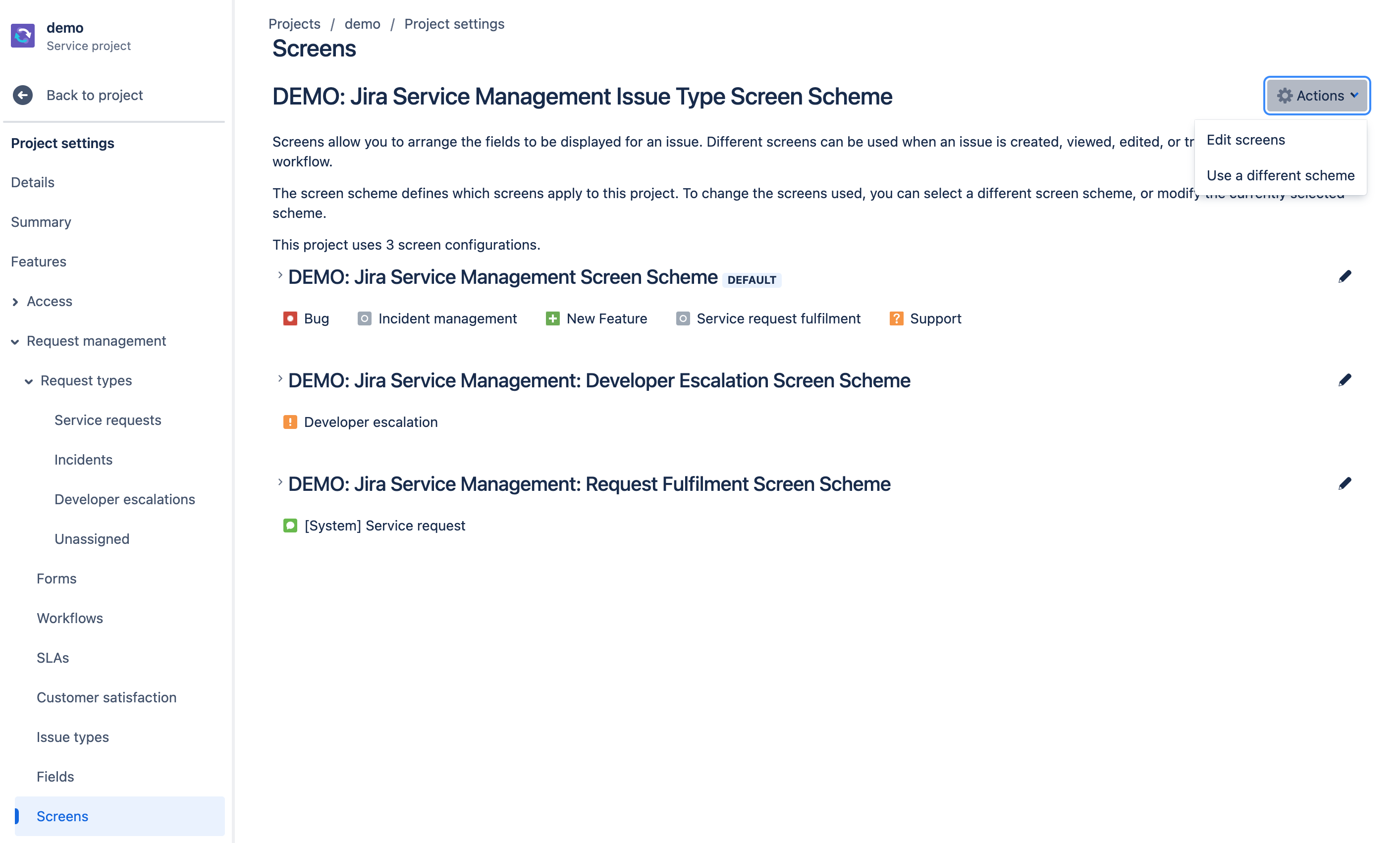
Task: Expand the Access sidebar section
Action: [15, 302]
